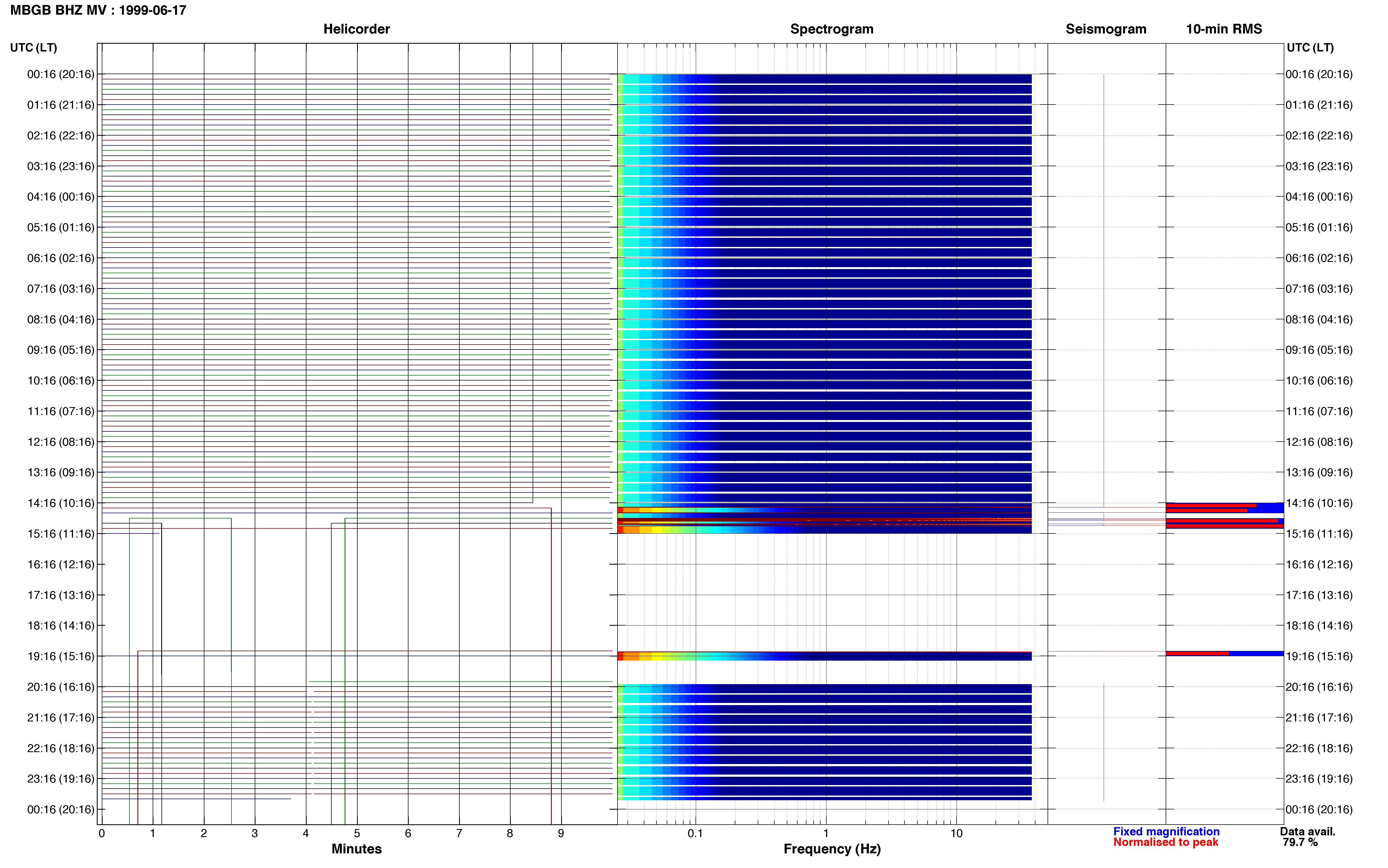
Task: Click the plot title "MBGB BHZ MV : 1999-06-17"
Action: [x=98, y=10]
